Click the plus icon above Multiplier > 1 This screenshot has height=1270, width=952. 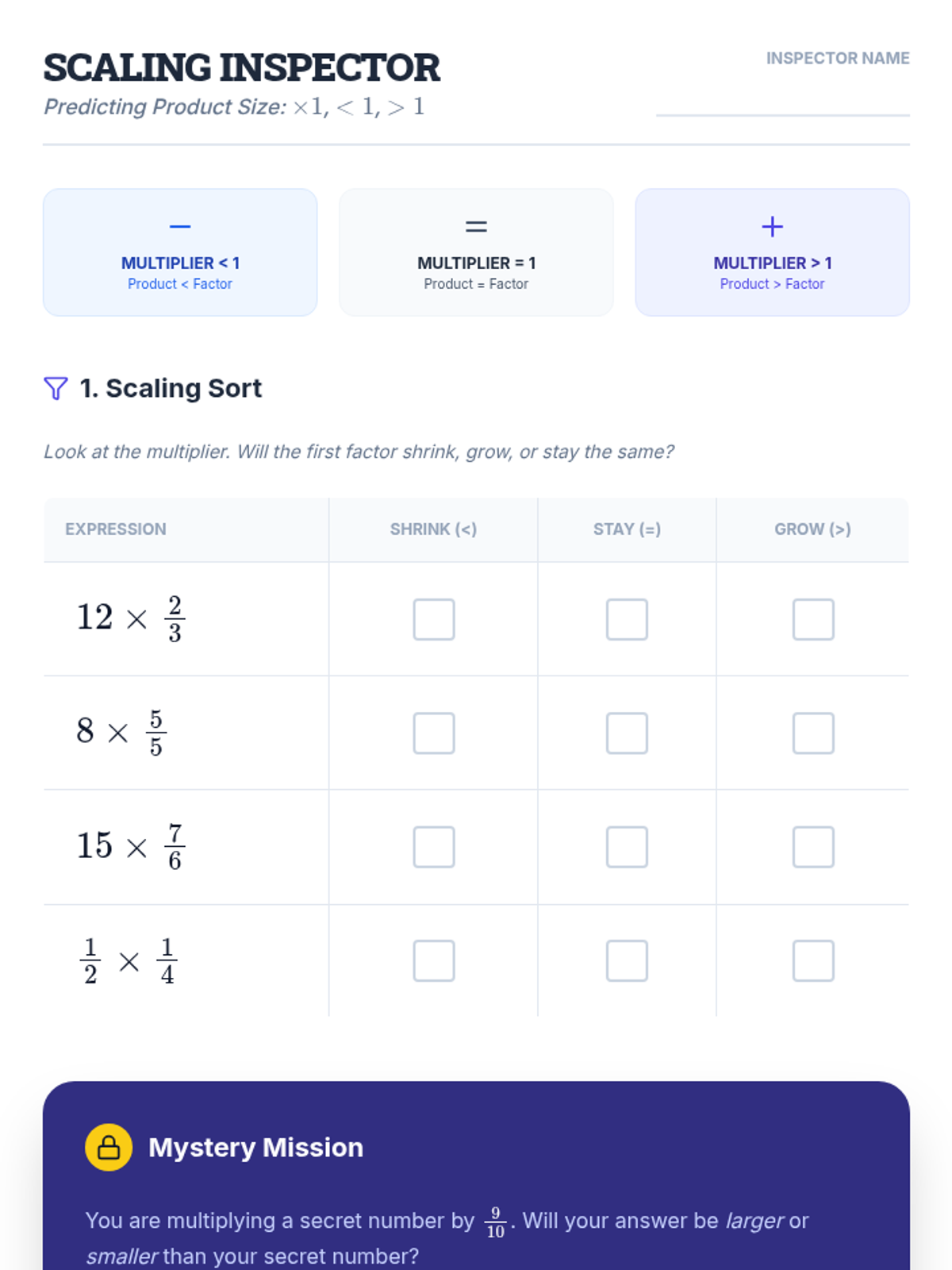point(772,227)
